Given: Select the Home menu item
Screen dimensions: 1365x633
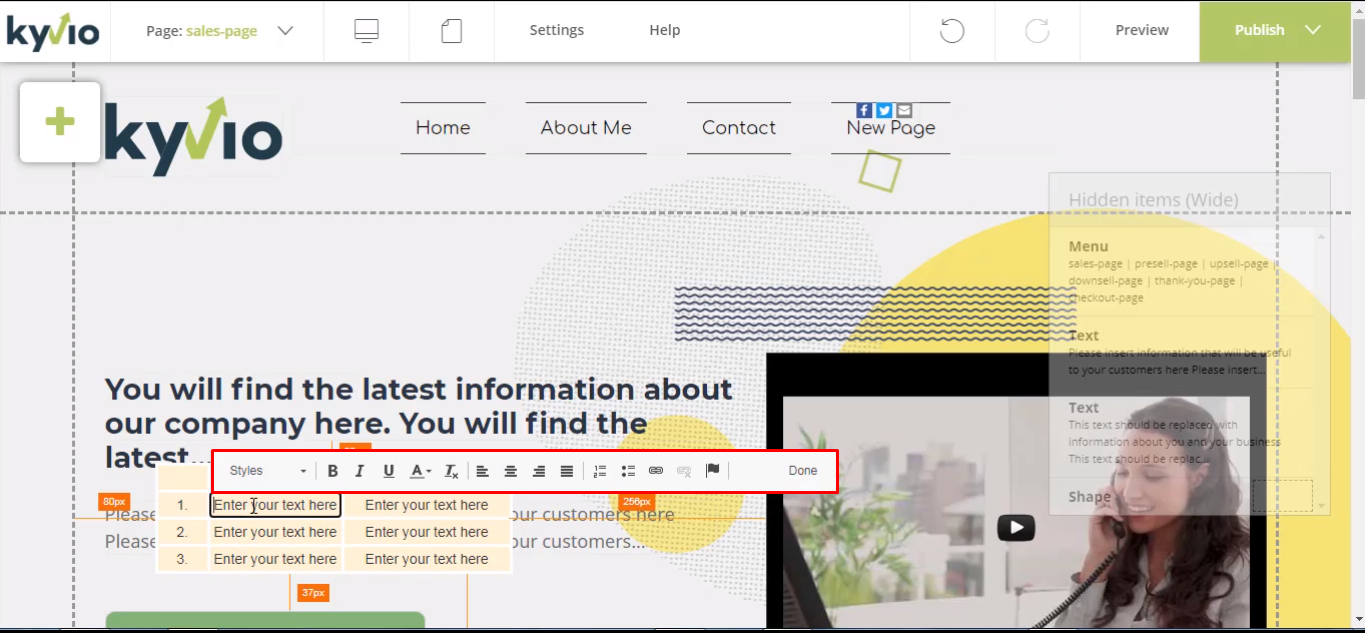Looking at the screenshot, I should point(443,128).
